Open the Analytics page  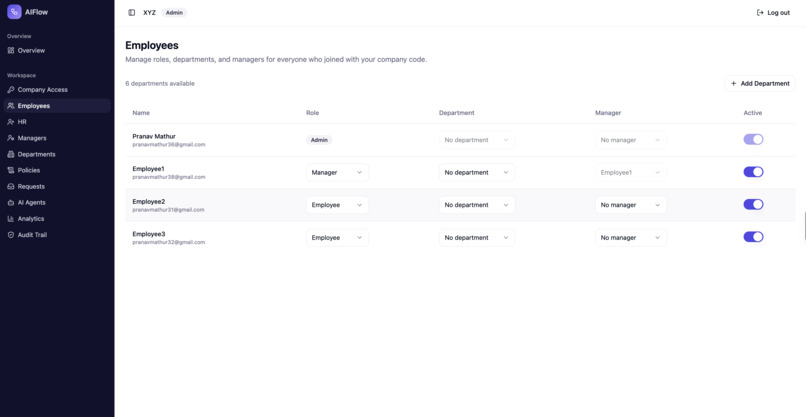(x=57, y=219)
